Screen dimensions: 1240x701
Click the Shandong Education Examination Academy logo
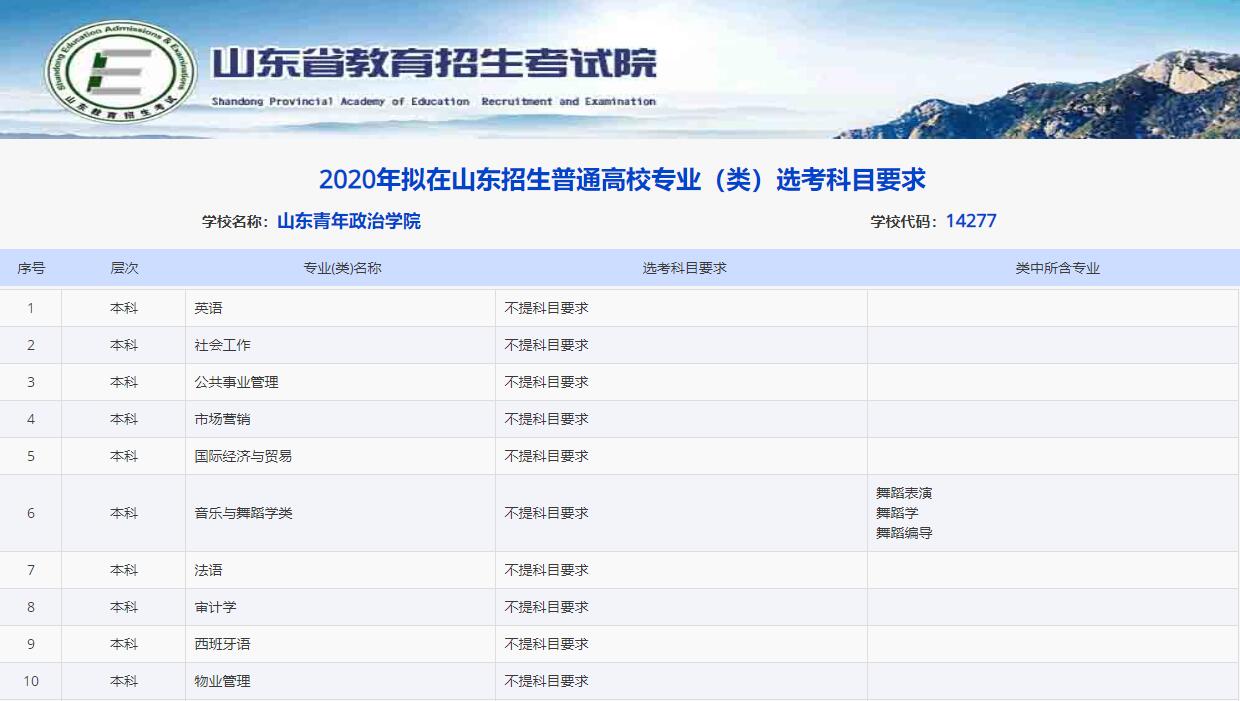(115, 70)
